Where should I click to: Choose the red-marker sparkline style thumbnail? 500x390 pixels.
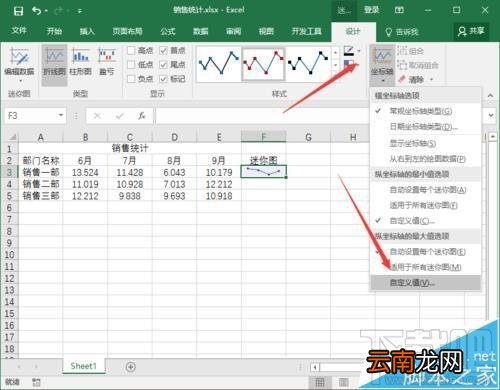click(x=263, y=64)
